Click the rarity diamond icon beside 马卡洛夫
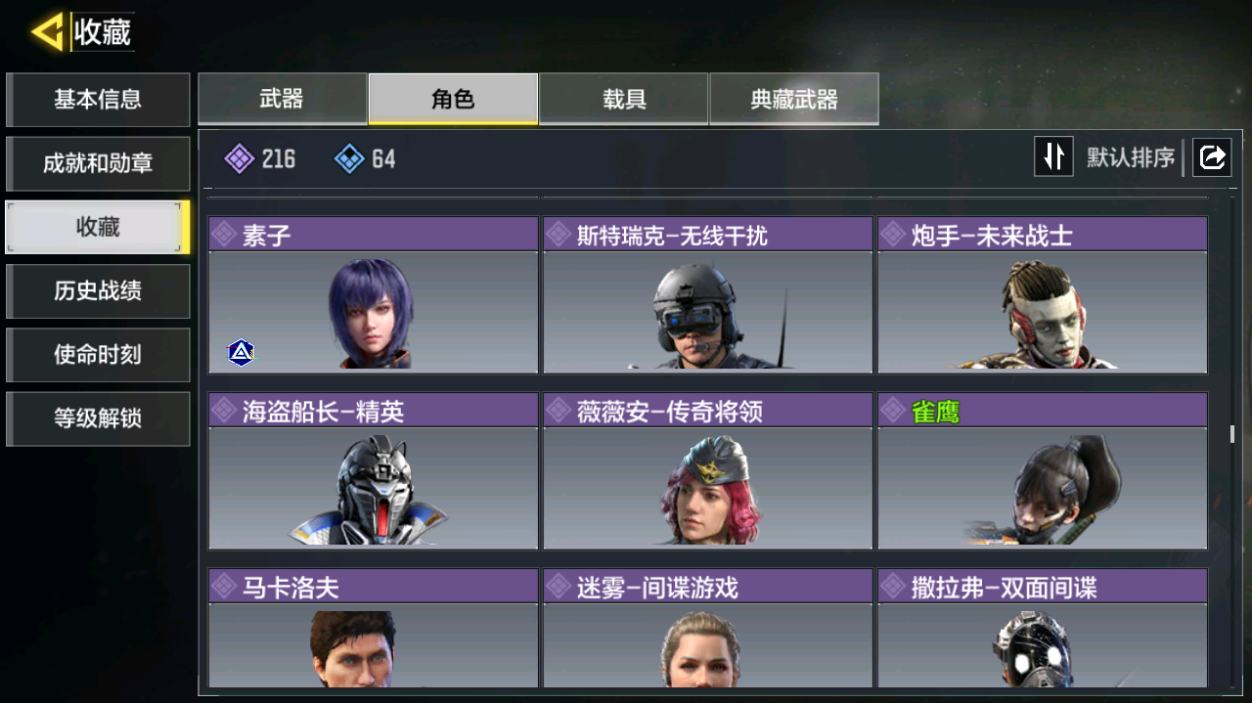Screen dimensions: 1252x703 (224, 587)
